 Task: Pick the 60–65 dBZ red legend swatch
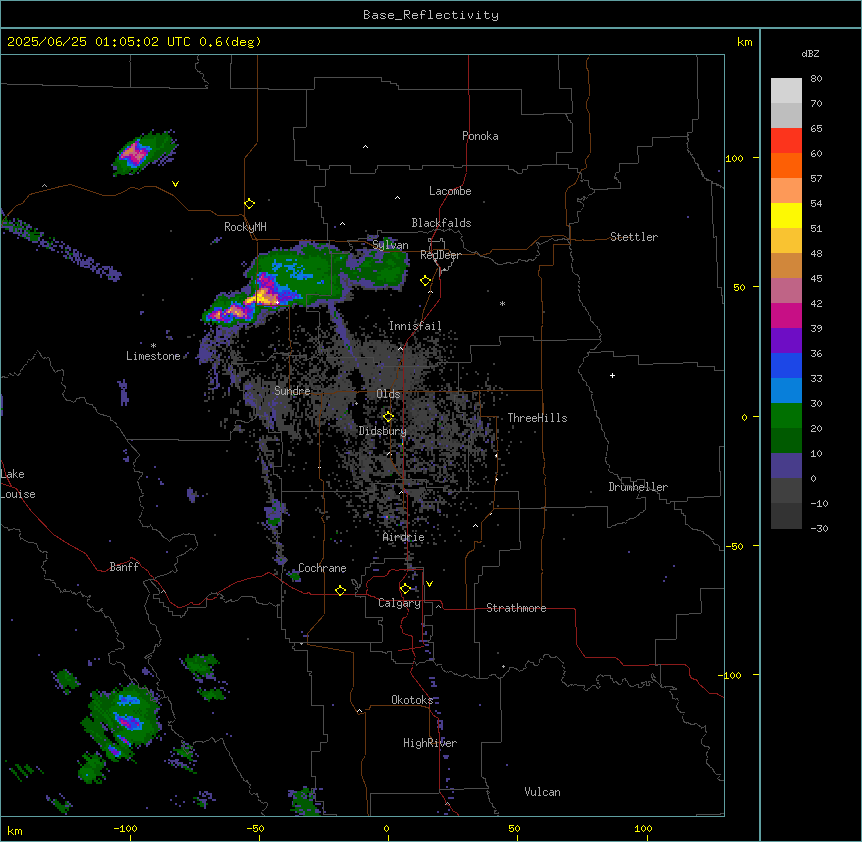click(786, 141)
